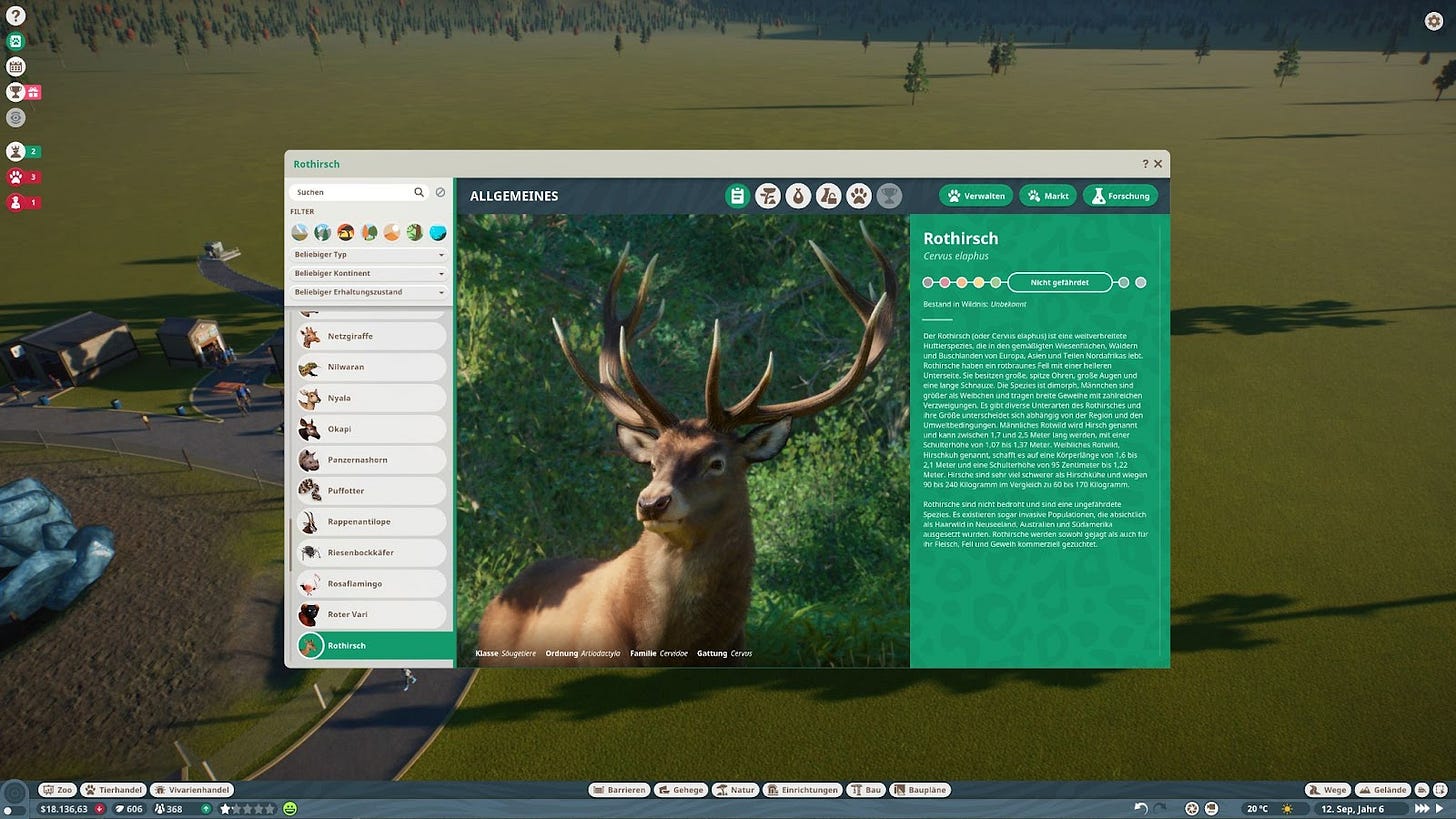The image size is (1456, 819).
Task: Toggle the temperate leaf biome filter
Action: coord(369,232)
